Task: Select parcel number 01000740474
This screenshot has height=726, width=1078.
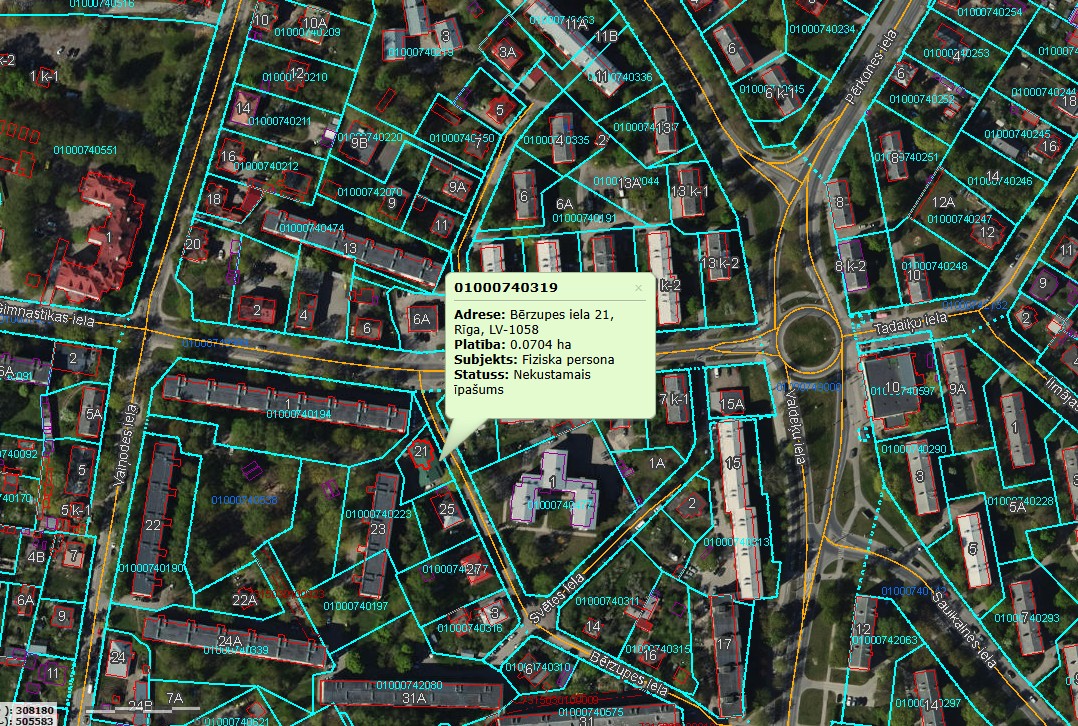Action: [x=312, y=228]
